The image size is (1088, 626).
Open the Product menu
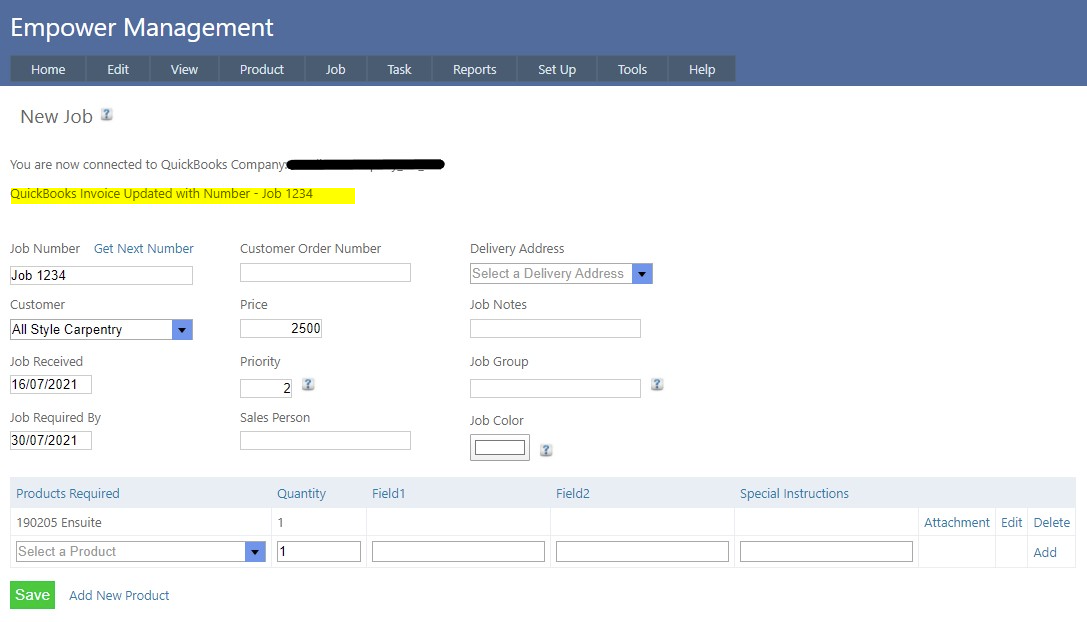pyautogui.click(x=262, y=69)
